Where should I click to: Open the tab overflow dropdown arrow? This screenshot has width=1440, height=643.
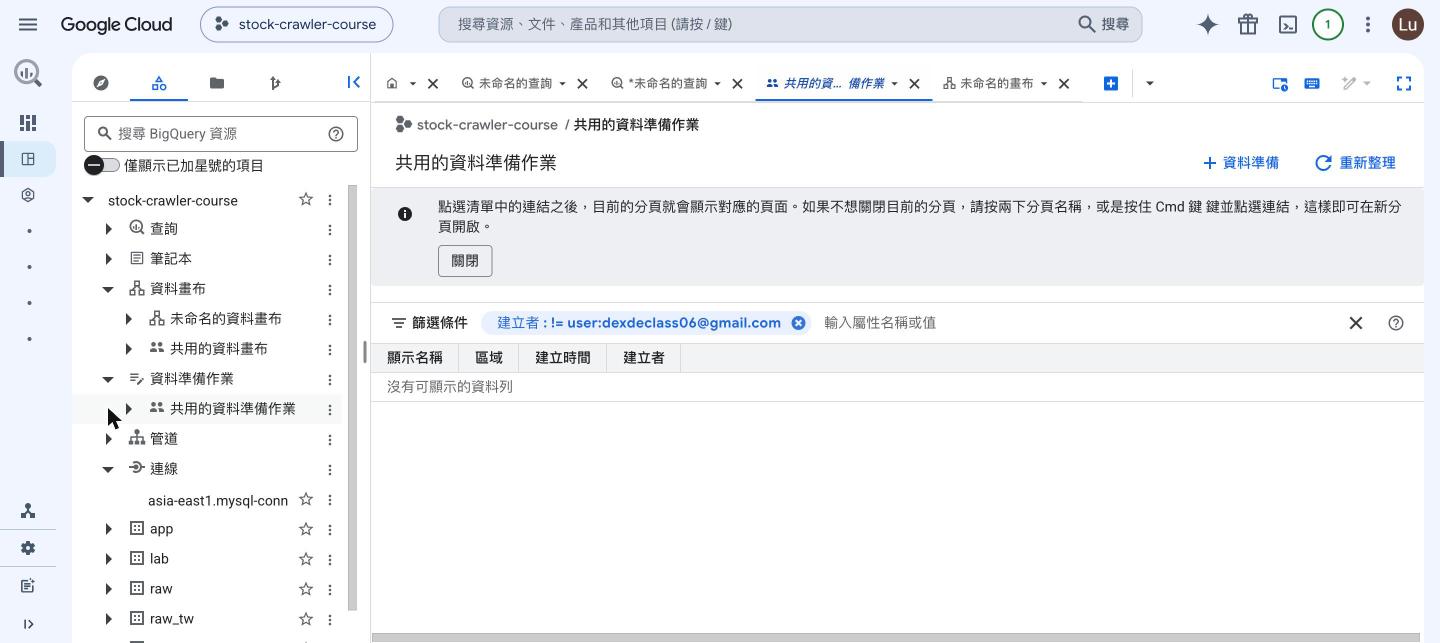[x=1149, y=84]
